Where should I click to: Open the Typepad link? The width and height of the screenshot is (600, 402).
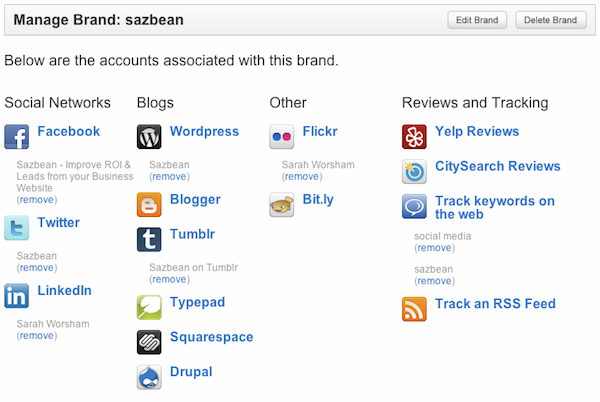(x=196, y=302)
